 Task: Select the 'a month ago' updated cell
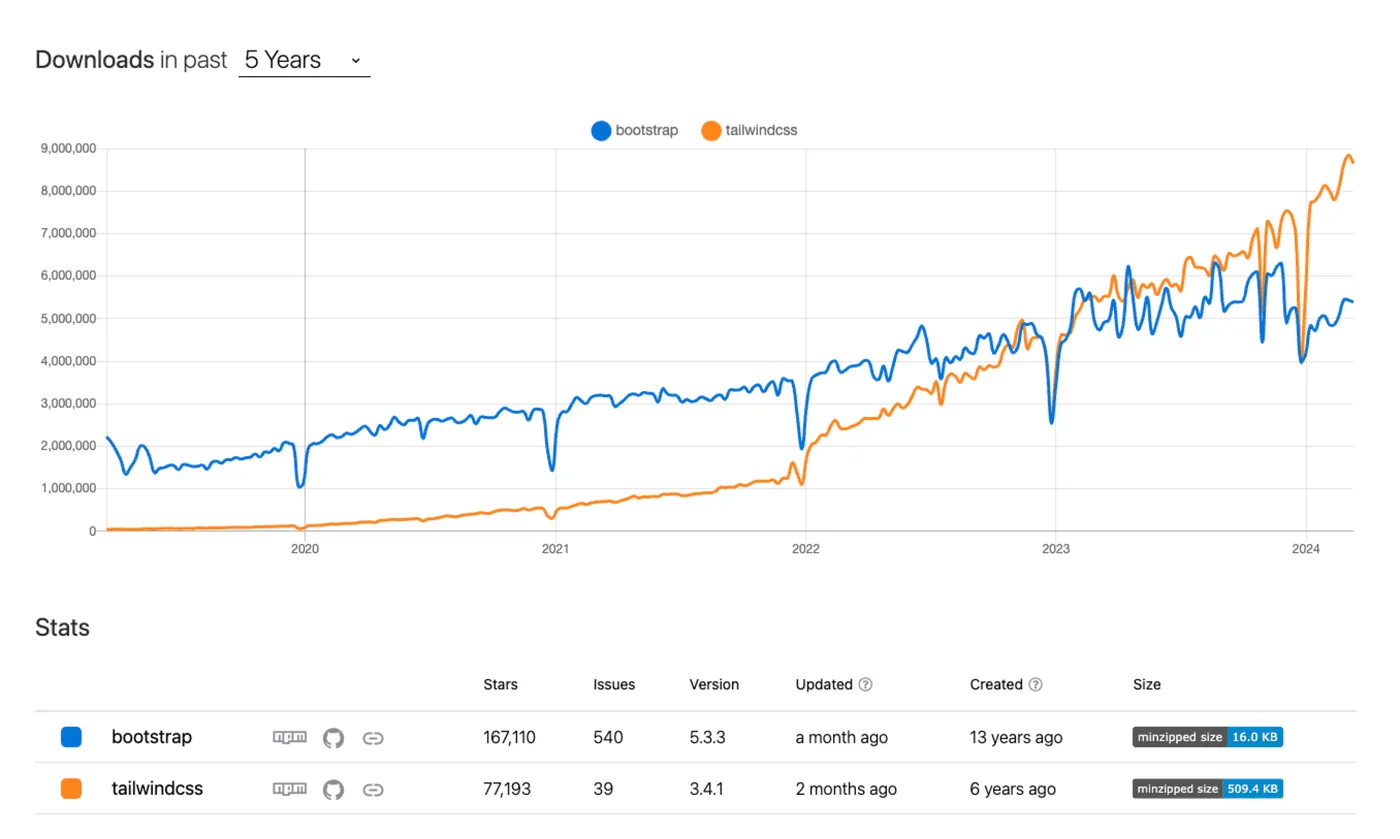click(x=842, y=737)
